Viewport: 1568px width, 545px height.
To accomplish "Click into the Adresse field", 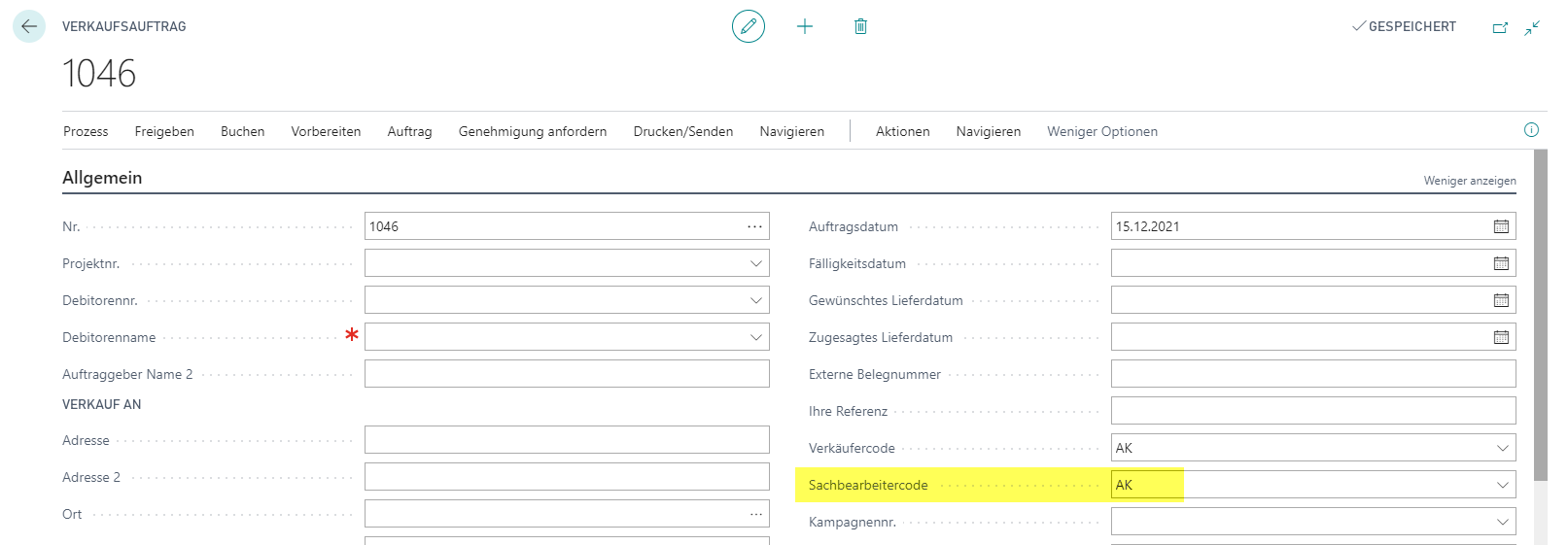I will point(567,440).
